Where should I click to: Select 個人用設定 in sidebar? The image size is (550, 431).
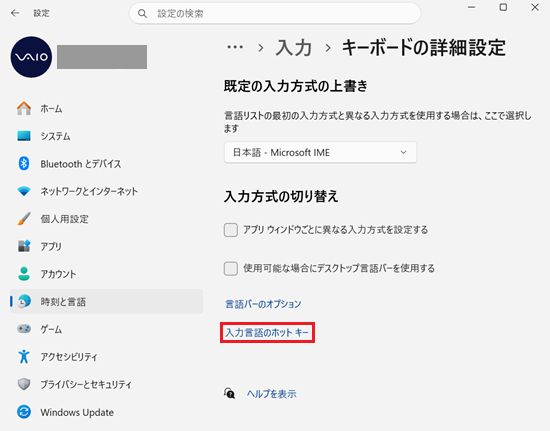[106, 218]
